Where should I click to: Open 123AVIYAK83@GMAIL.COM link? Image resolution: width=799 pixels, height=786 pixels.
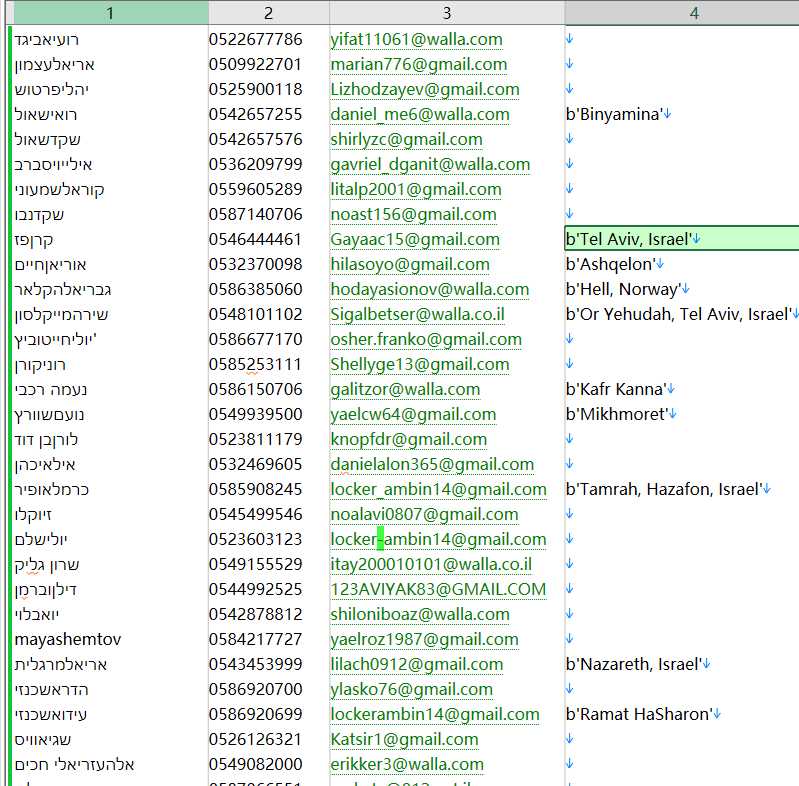(438, 589)
